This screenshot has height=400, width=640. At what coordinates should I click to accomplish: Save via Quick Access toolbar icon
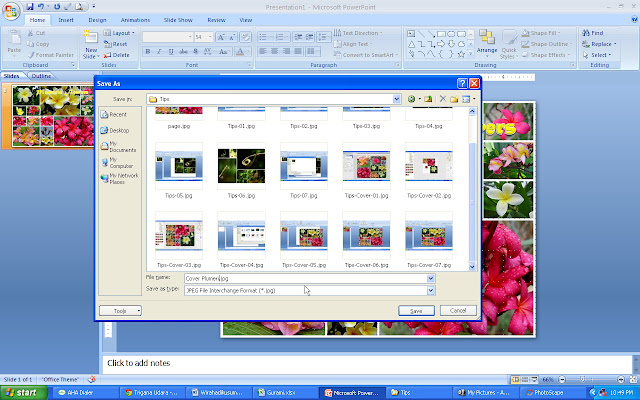[29, 7]
